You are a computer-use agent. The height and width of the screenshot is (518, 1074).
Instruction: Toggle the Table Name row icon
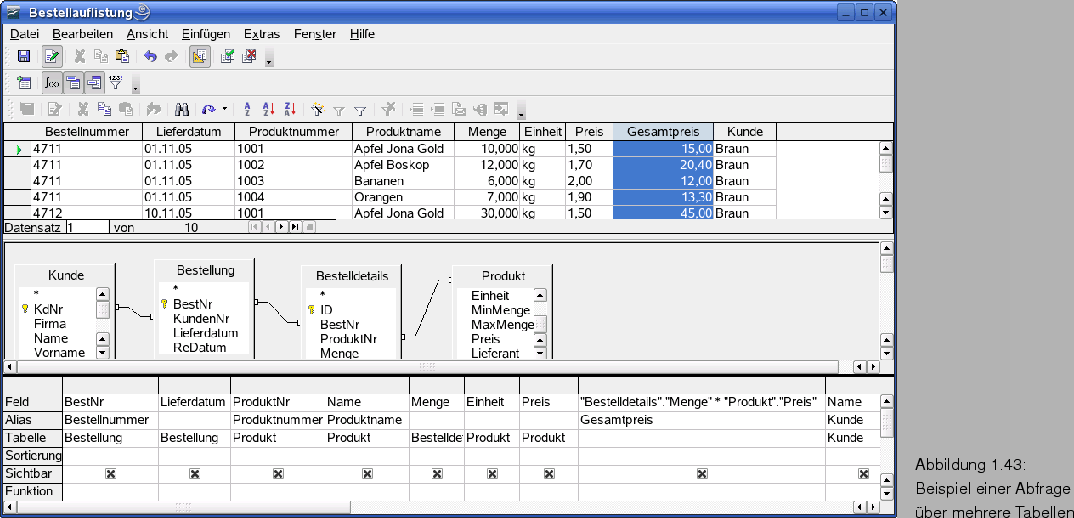coord(73,83)
